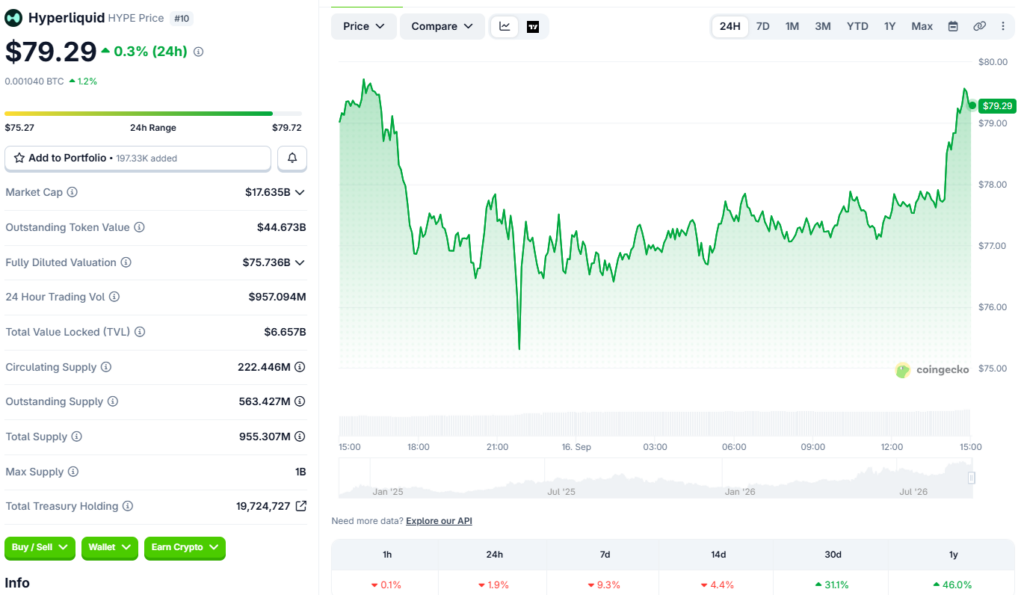Image resolution: width=1024 pixels, height=595 pixels.
Task: Select the 3M time range
Action: 823,27
